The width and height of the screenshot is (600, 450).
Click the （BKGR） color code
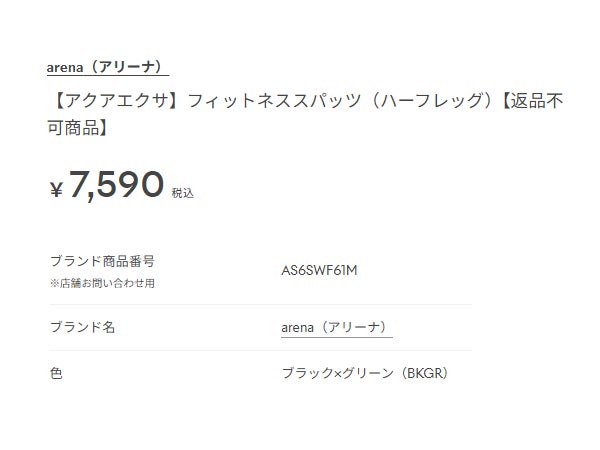[x=424, y=374]
